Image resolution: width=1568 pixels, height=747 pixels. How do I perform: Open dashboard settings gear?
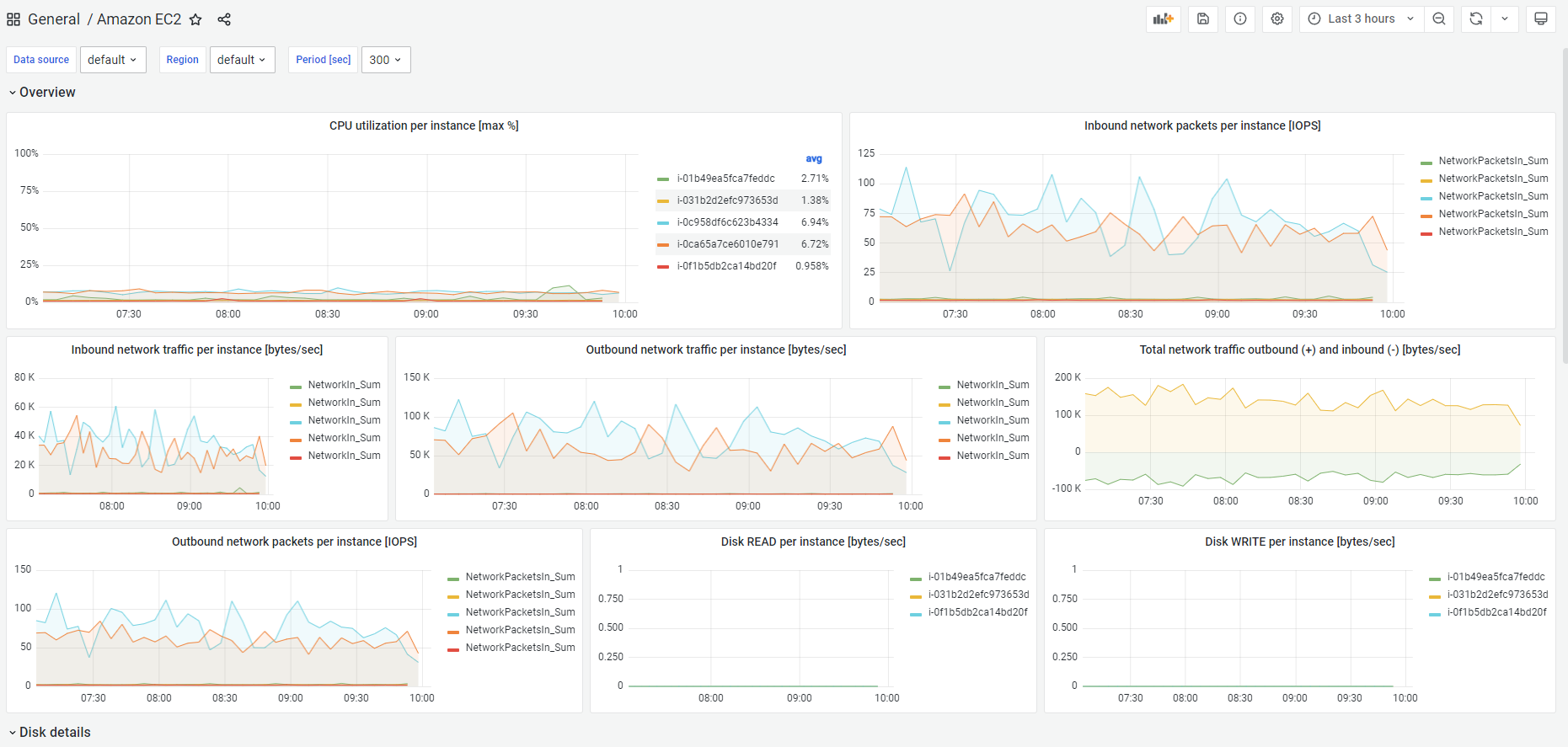[x=1277, y=19]
